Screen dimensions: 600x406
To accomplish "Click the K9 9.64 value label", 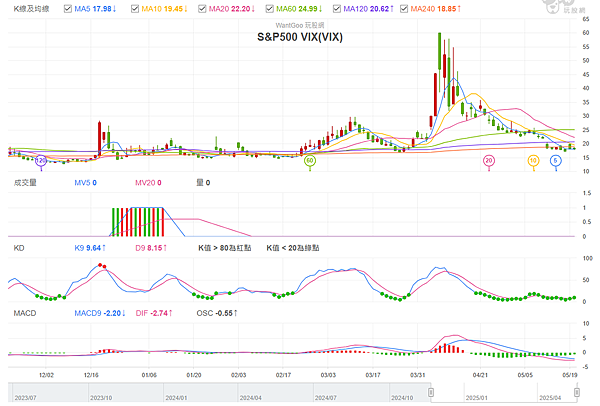I will pos(90,248).
